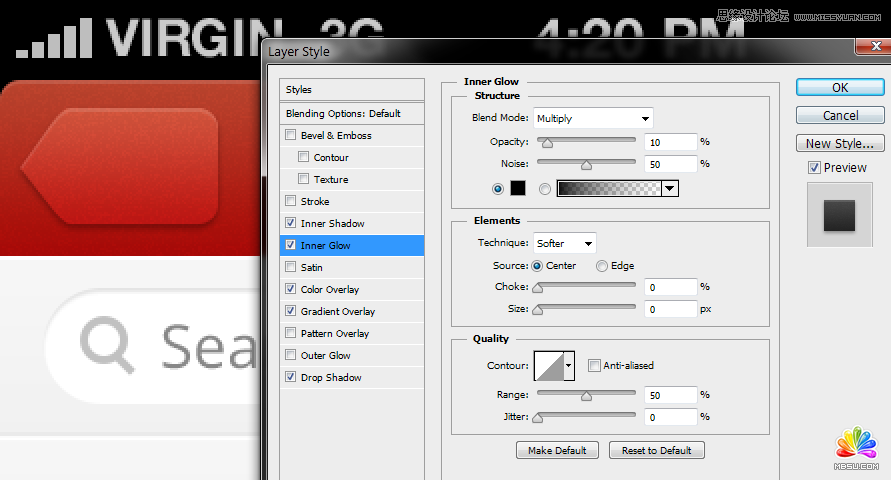891x480 pixels.
Task: Enable the Anti-aliased checkbox
Action: [594, 366]
